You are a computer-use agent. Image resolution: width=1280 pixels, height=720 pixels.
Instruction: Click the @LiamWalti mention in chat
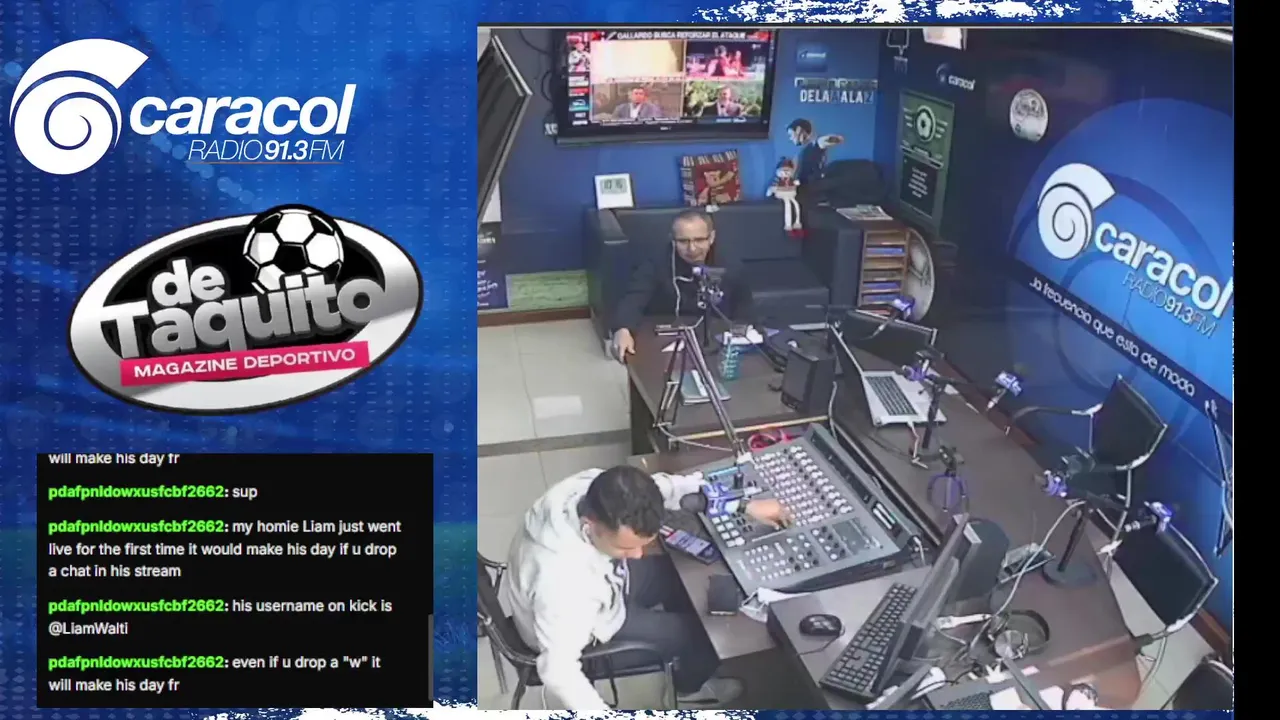point(88,628)
